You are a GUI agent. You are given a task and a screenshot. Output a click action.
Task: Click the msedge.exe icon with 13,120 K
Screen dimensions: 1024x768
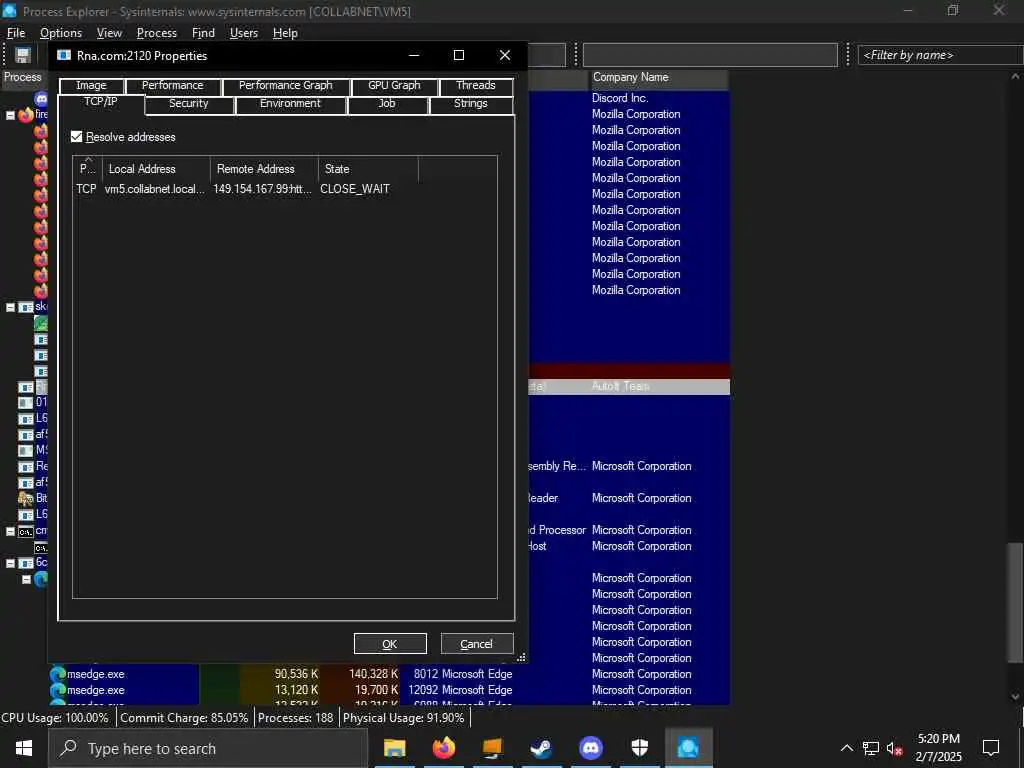click(x=58, y=690)
